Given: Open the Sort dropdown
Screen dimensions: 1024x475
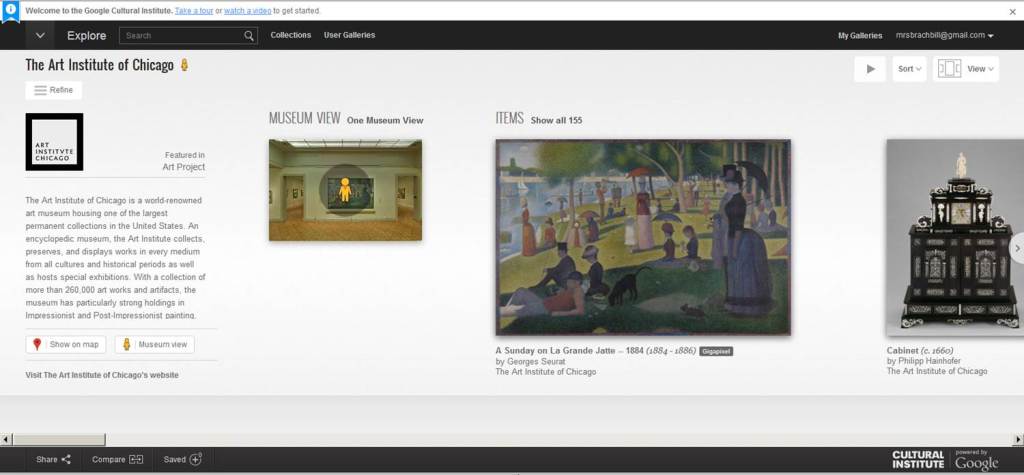Looking at the screenshot, I should pos(909,69).
